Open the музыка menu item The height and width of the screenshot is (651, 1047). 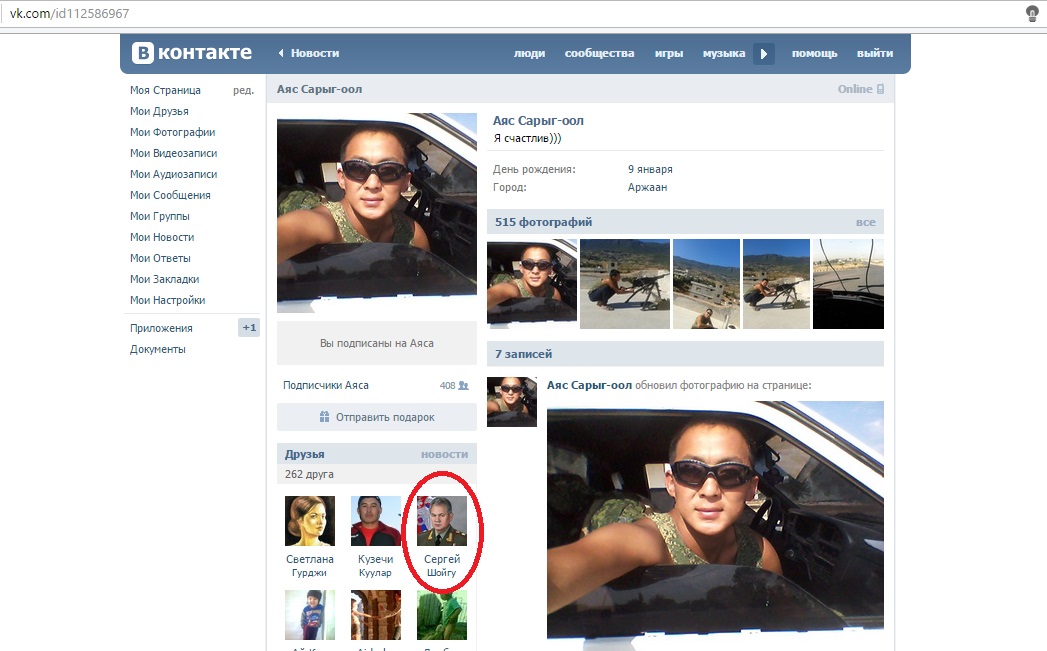click(x=724, y=53)
